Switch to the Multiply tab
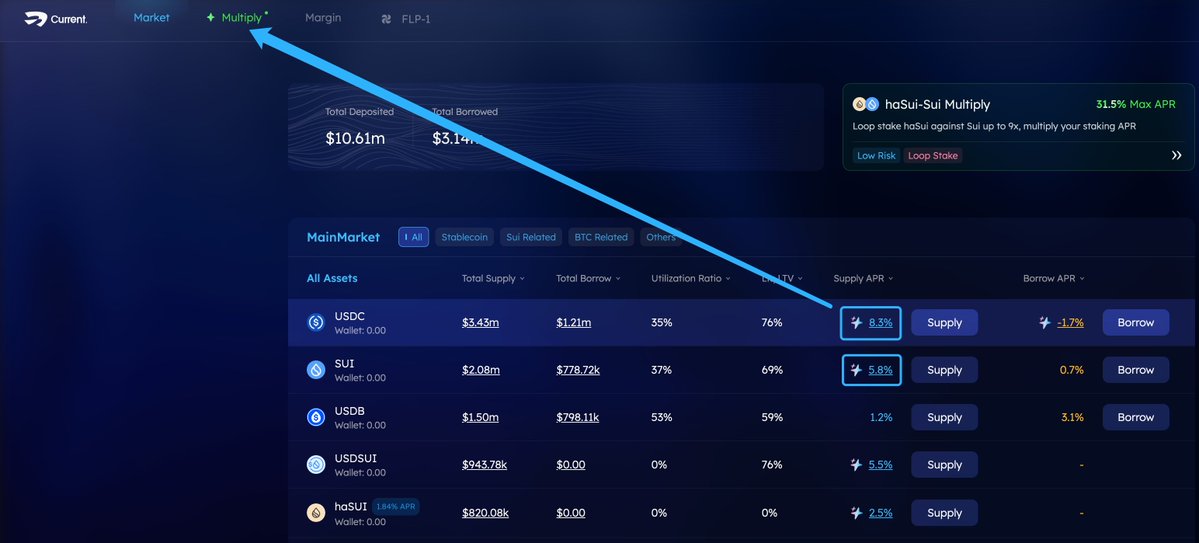The height and width of the screenshot is (543, 1199). click(x=242, y=18)
